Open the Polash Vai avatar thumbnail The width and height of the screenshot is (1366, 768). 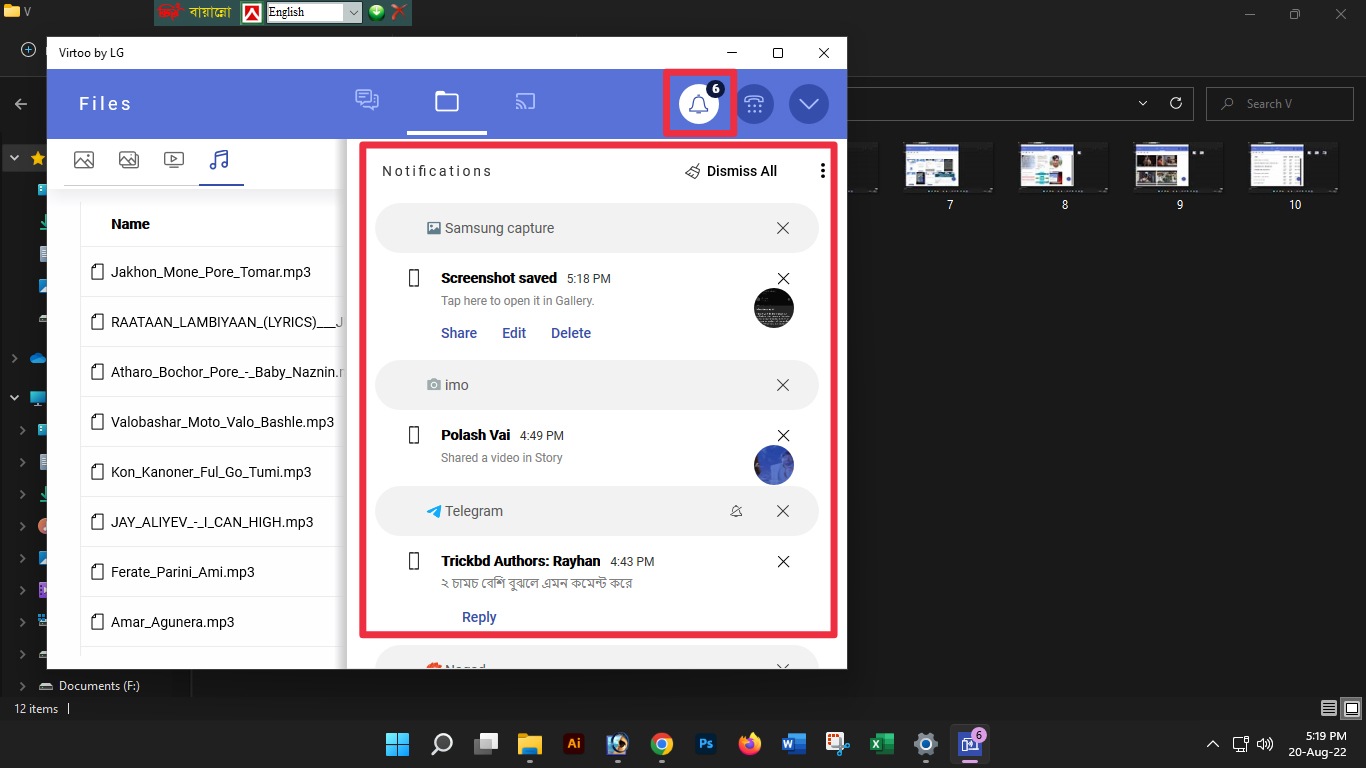[774, 465]
